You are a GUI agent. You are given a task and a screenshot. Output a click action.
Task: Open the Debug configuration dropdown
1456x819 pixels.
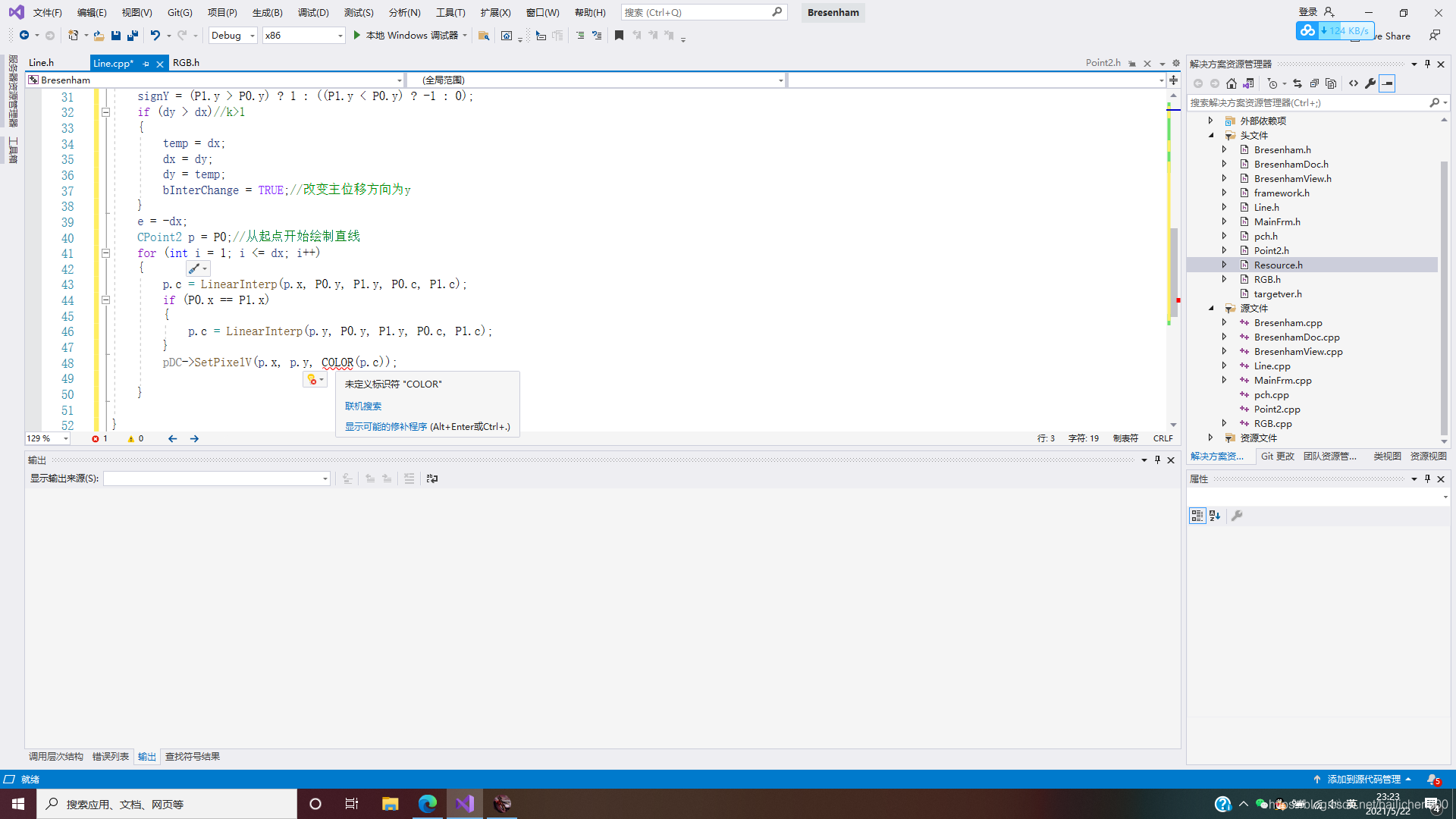point(233,35)
